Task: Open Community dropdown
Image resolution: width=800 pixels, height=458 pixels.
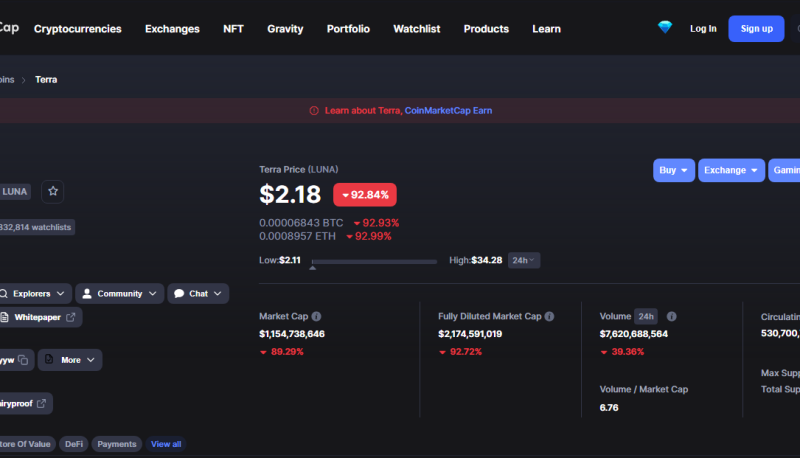Action: (x=119, y=294)
